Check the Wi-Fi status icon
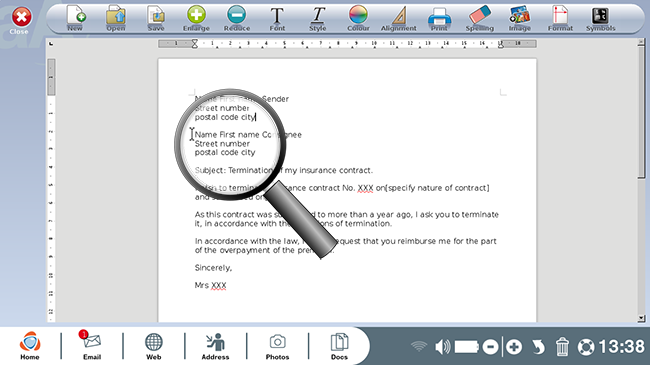Image resolution: width=650 pixels, height=365 pixels. (419, 346)
